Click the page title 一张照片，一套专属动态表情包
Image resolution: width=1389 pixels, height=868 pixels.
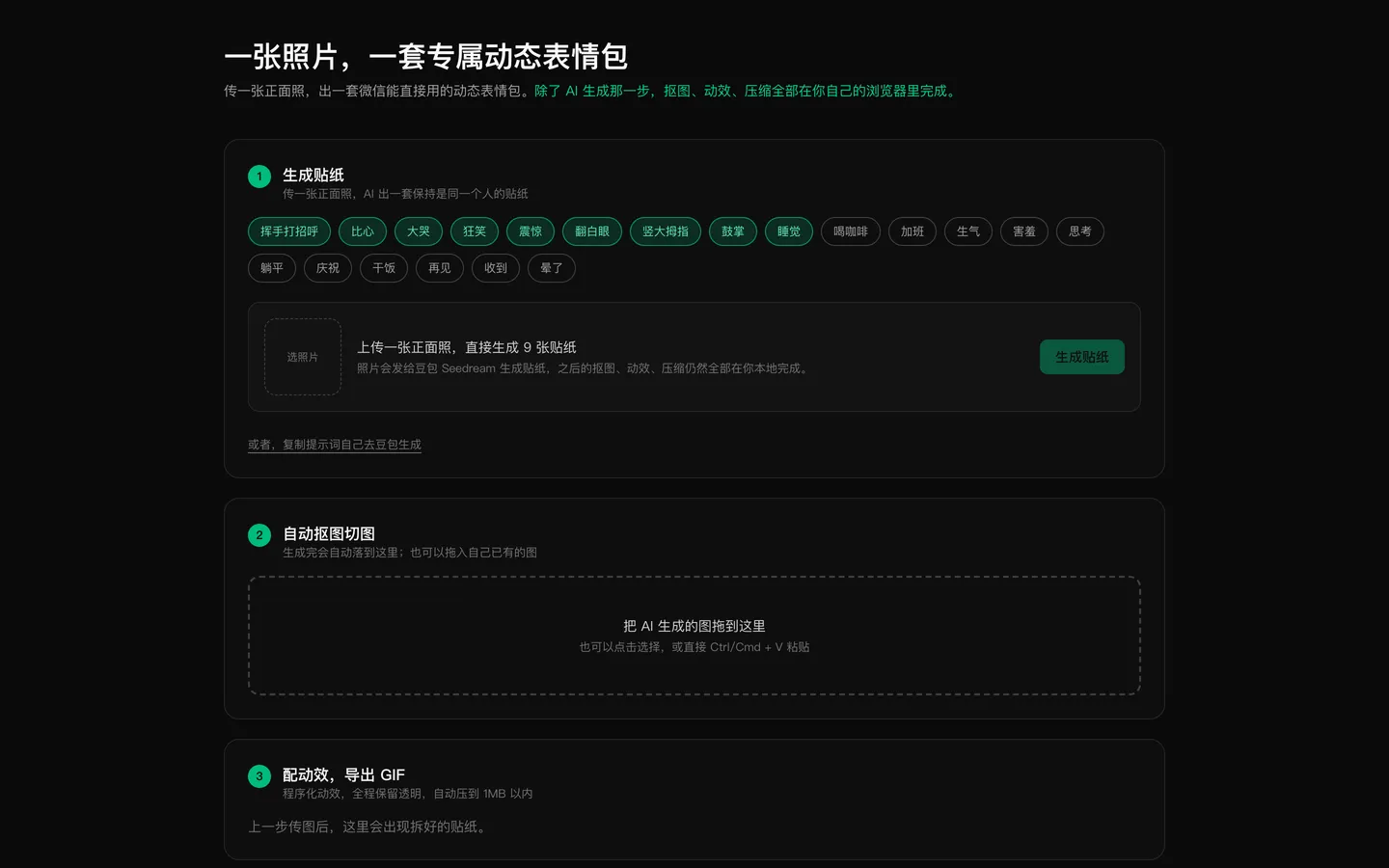(x=426, y=57)
